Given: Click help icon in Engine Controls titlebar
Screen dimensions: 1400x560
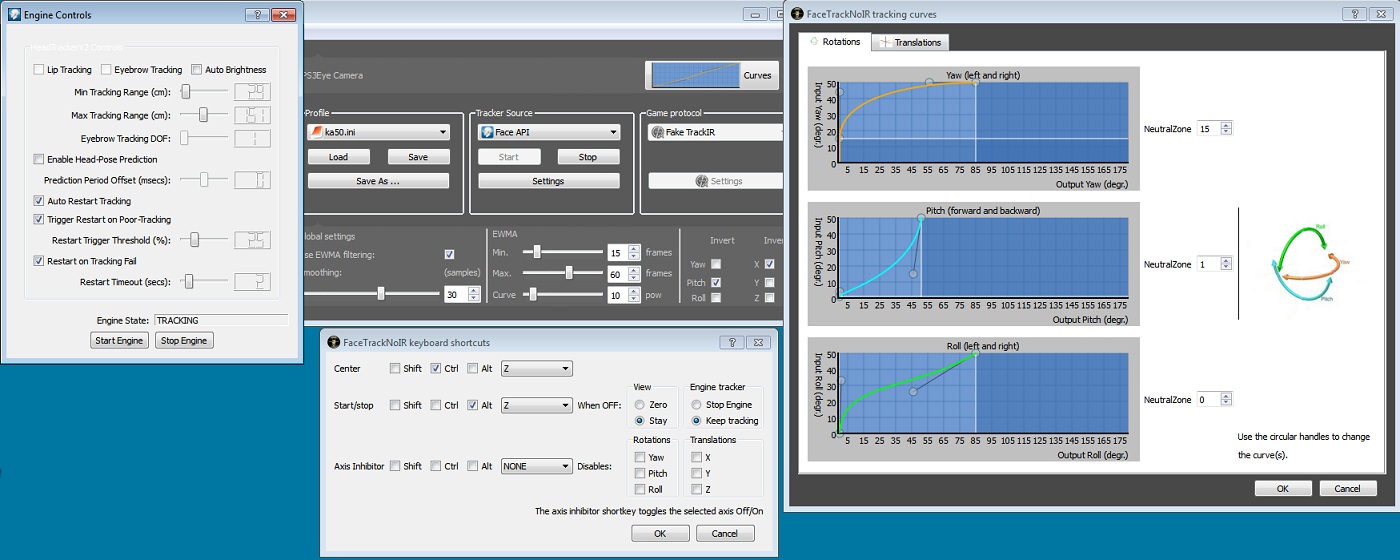Looking at the screenshot, I should (x=256, y=15).
